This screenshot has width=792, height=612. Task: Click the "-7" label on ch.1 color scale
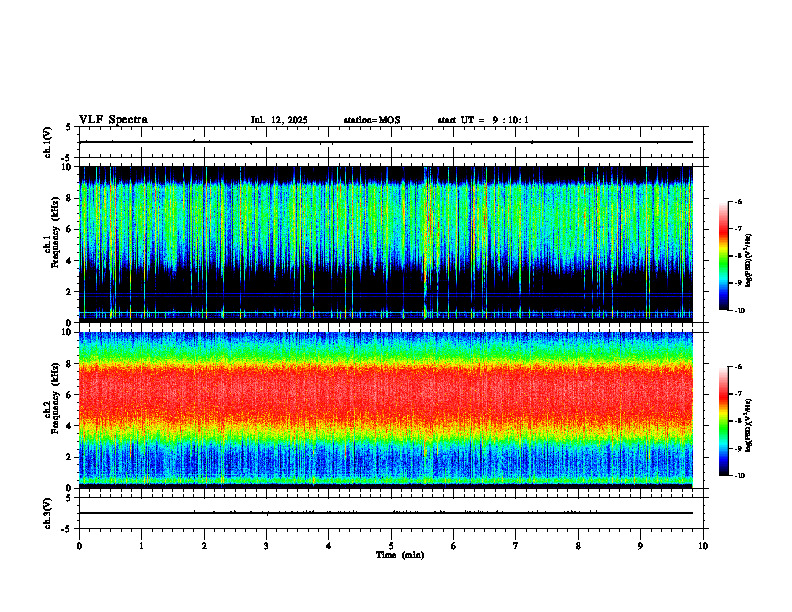click(x=738, y=229)
